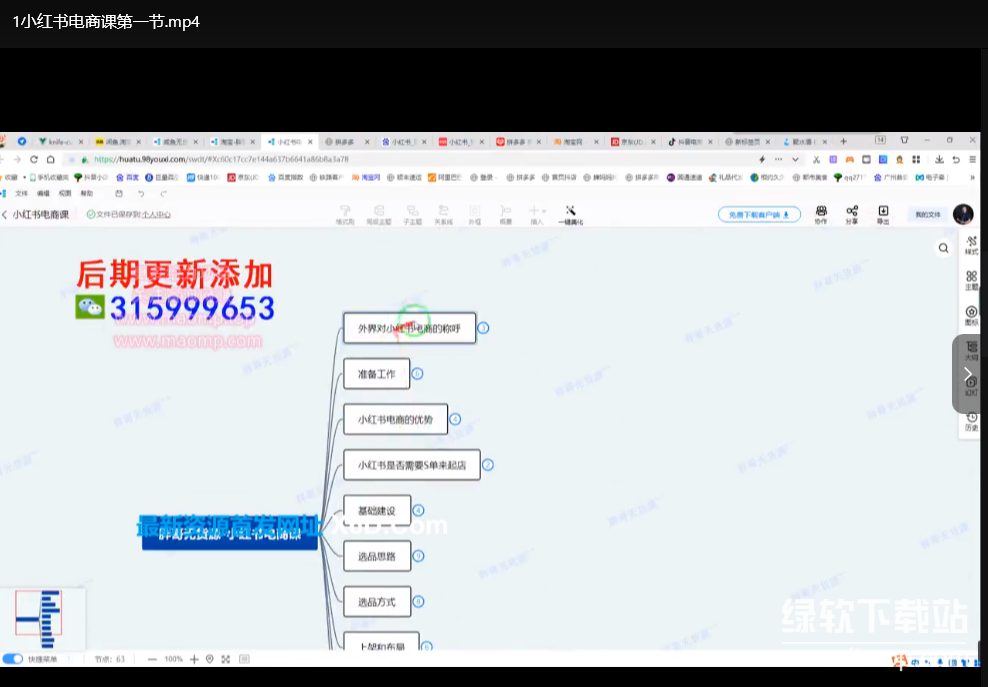Expand the gray side arrow panel
The image size is (988, 687).
[967, 374]
